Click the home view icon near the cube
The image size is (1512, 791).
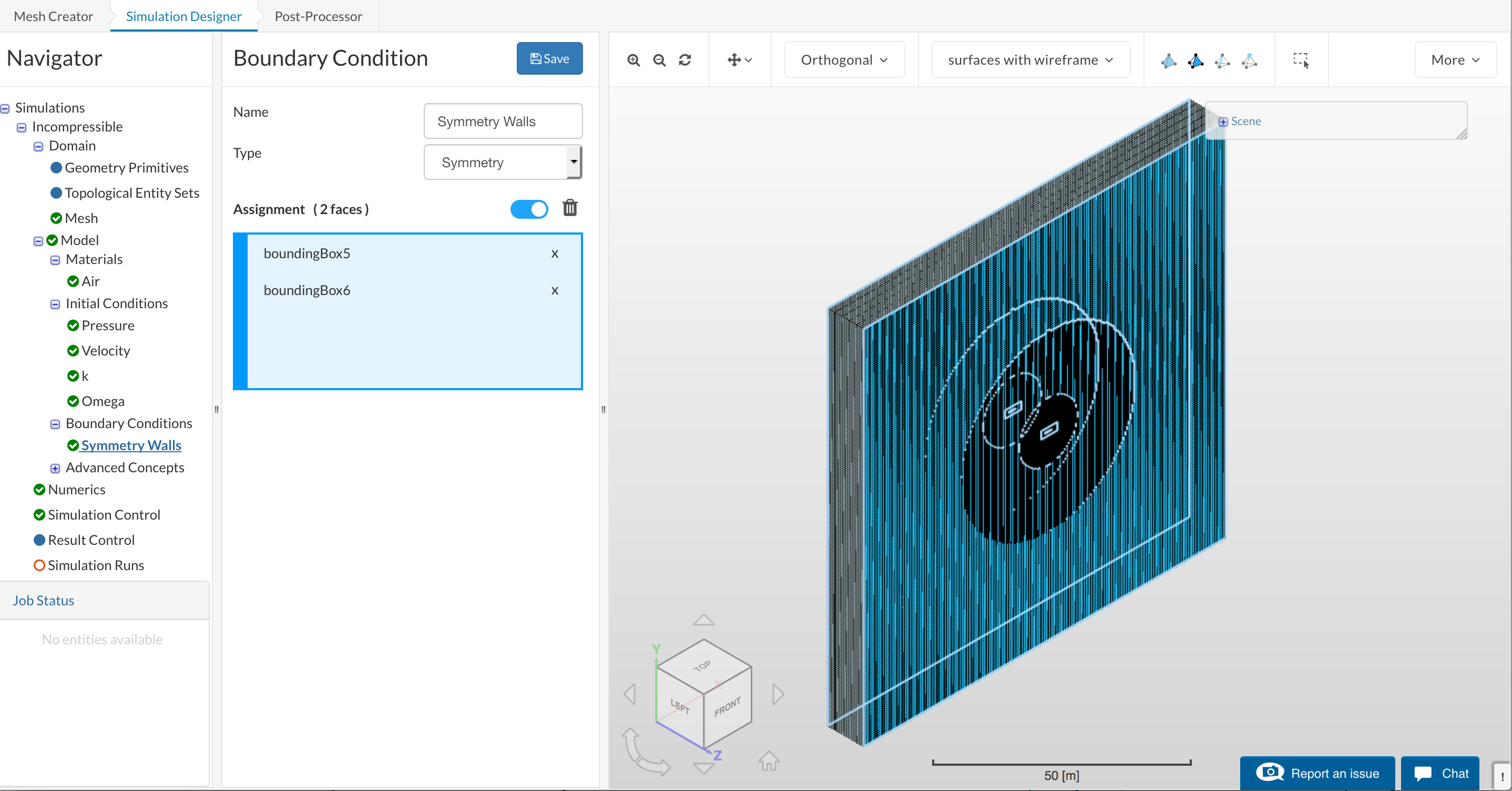tap(768, 761)
